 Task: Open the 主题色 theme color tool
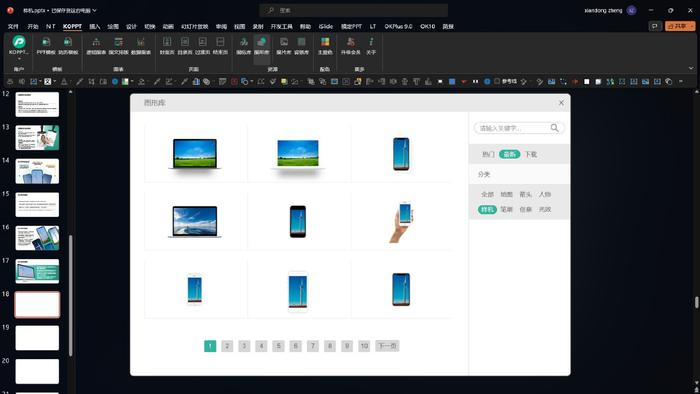pyautogui.click(x=325, y=46)
